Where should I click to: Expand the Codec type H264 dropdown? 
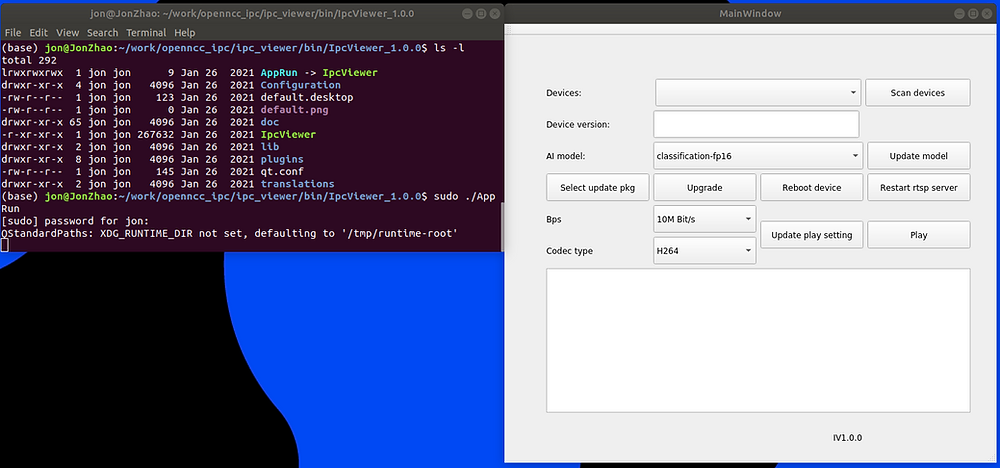[705, 251]
